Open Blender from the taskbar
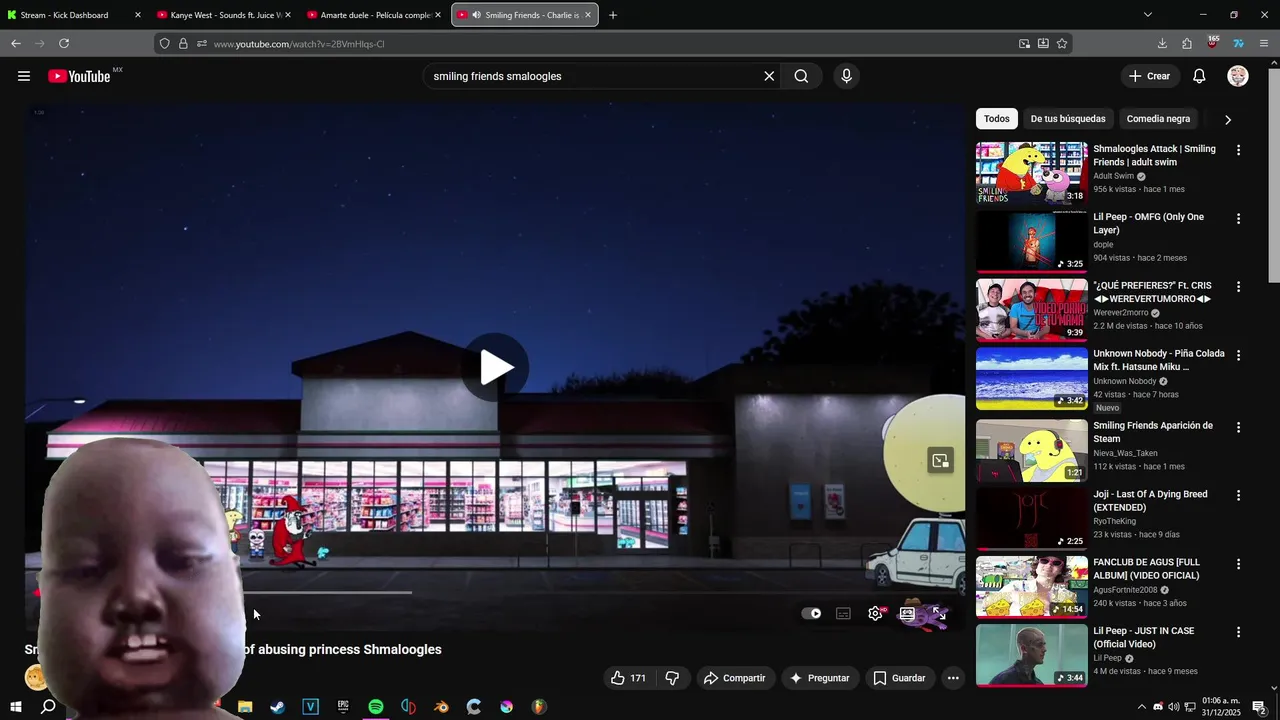The width and height of the screenshot is (1280, 720). [x=441, y=707]
